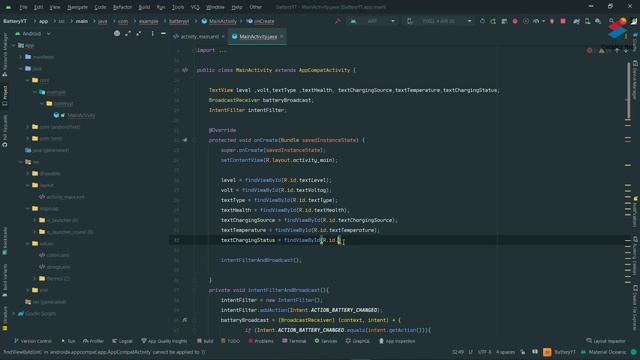Click the red error indicator above editor
Viewport: 640px width, 360px height.
(x=589, y=50)
